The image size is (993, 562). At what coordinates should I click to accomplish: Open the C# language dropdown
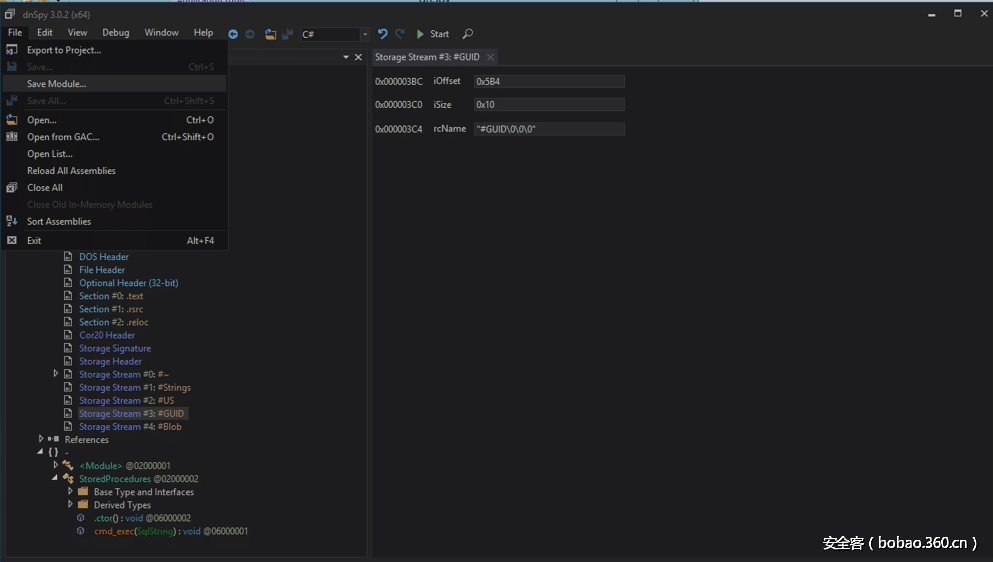click(364, 34)
